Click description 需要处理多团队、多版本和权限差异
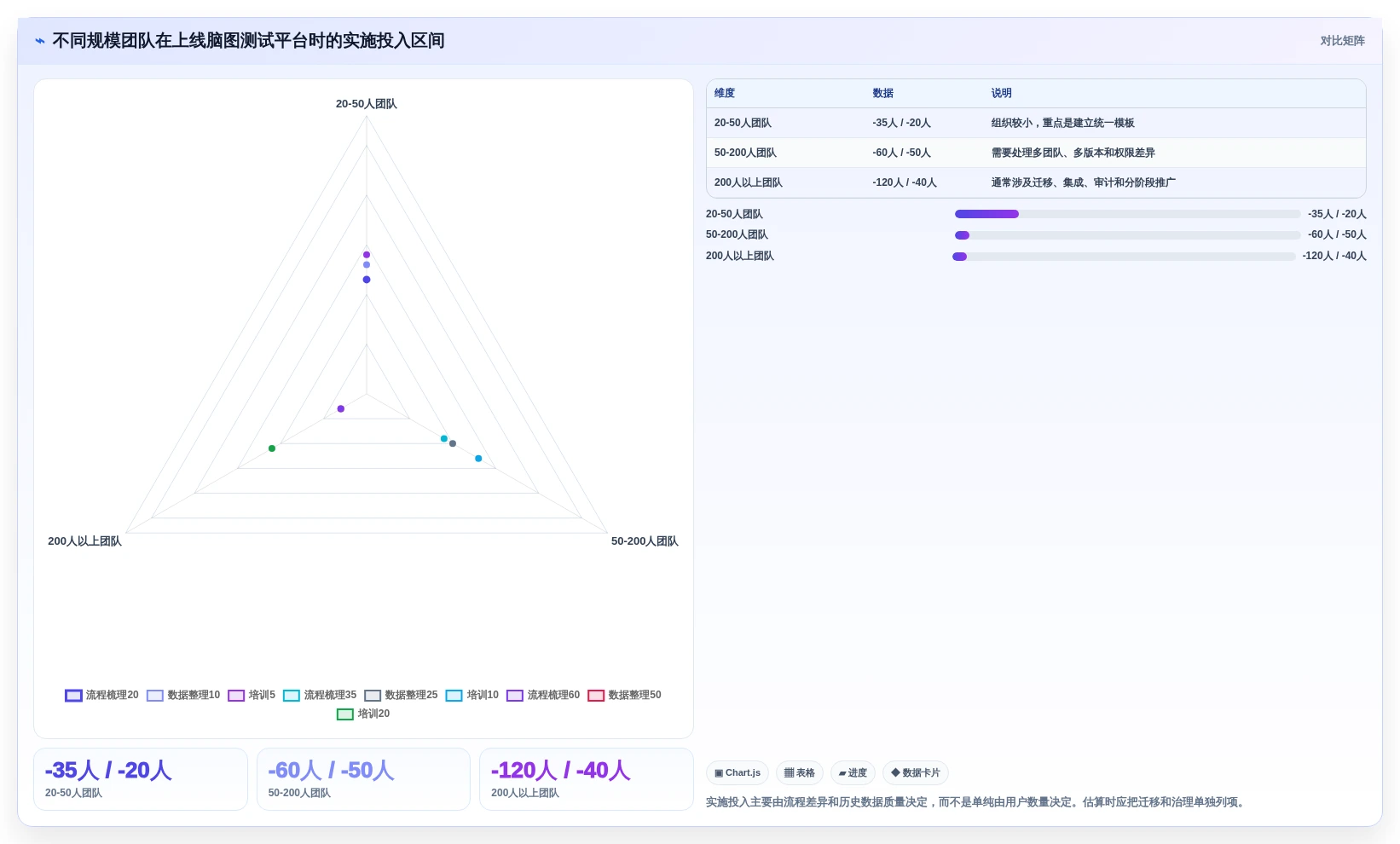This screenshot has width=1400, height=844. point(1073,153)
